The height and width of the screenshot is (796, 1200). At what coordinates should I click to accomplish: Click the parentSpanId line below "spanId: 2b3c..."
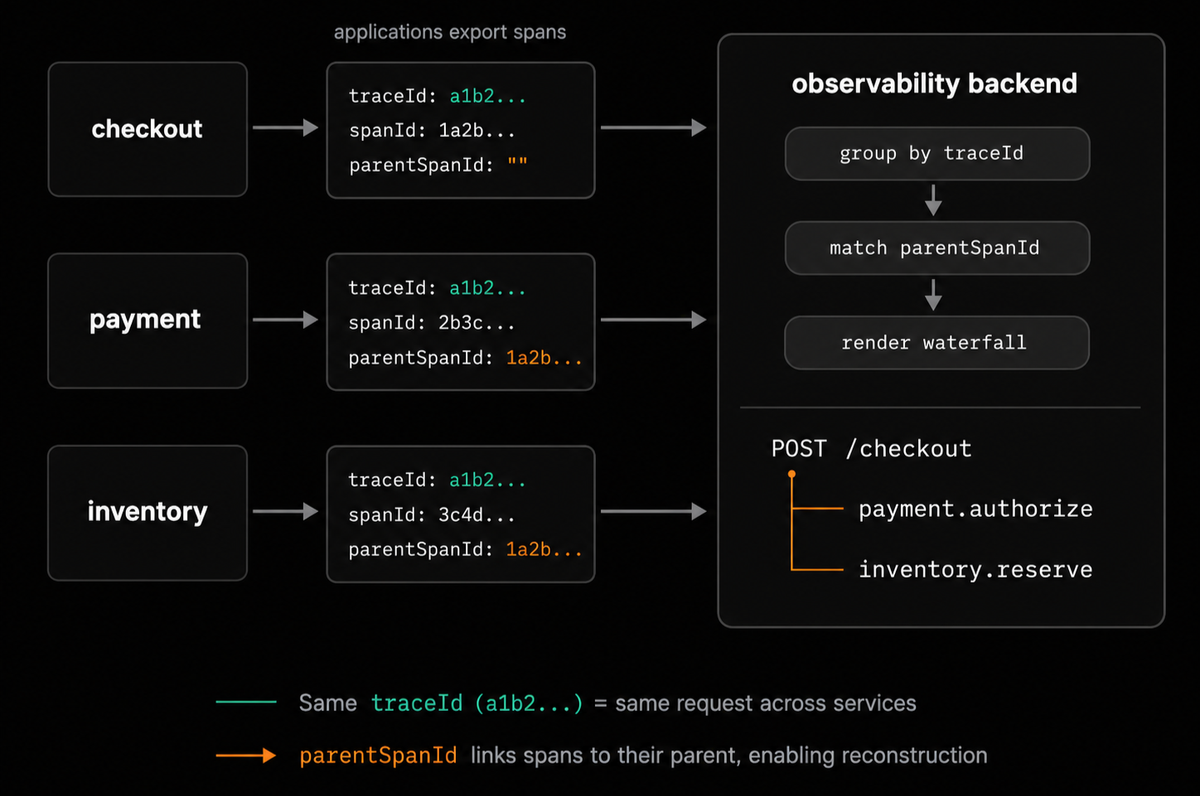(466, 357)
